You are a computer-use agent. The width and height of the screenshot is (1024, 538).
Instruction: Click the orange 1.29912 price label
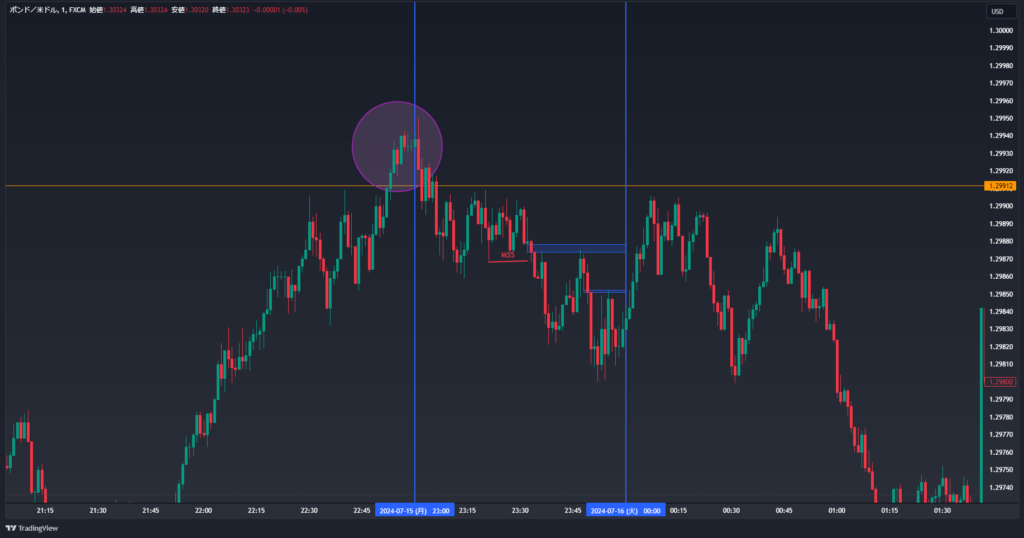(x=1000, y=186)
